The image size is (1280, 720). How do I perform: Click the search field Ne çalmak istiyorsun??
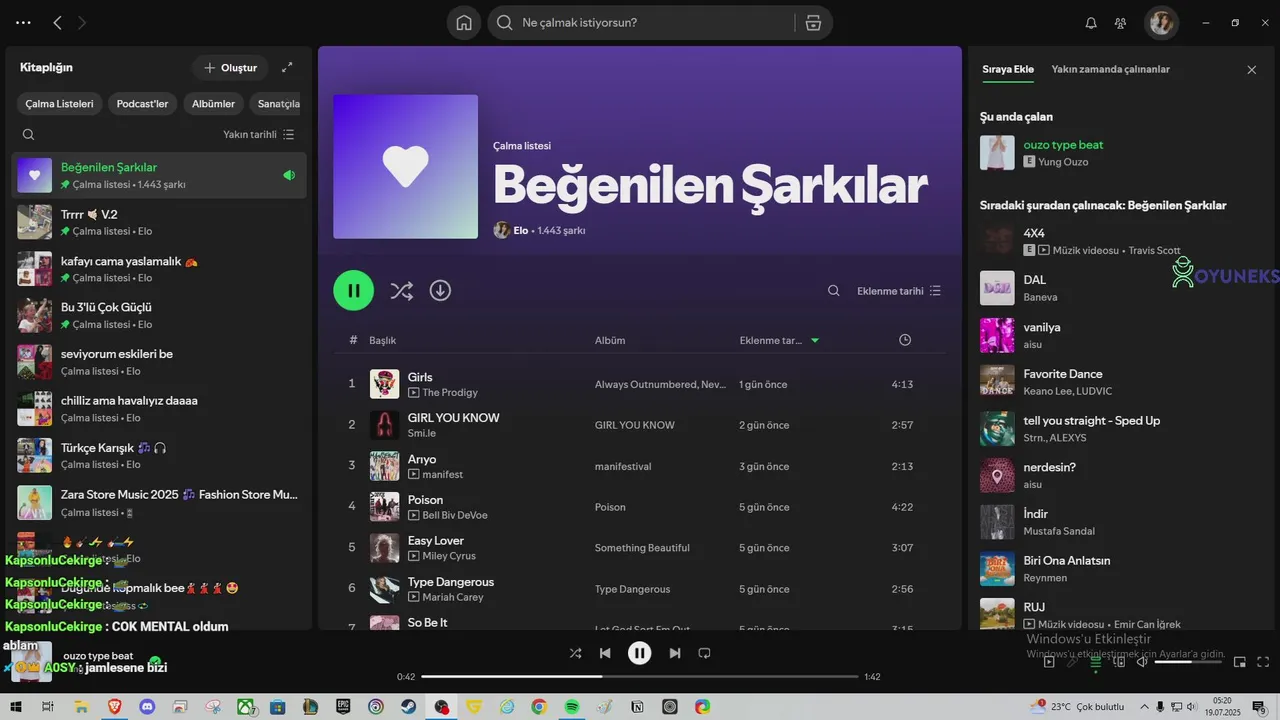(x=655, y=22)
